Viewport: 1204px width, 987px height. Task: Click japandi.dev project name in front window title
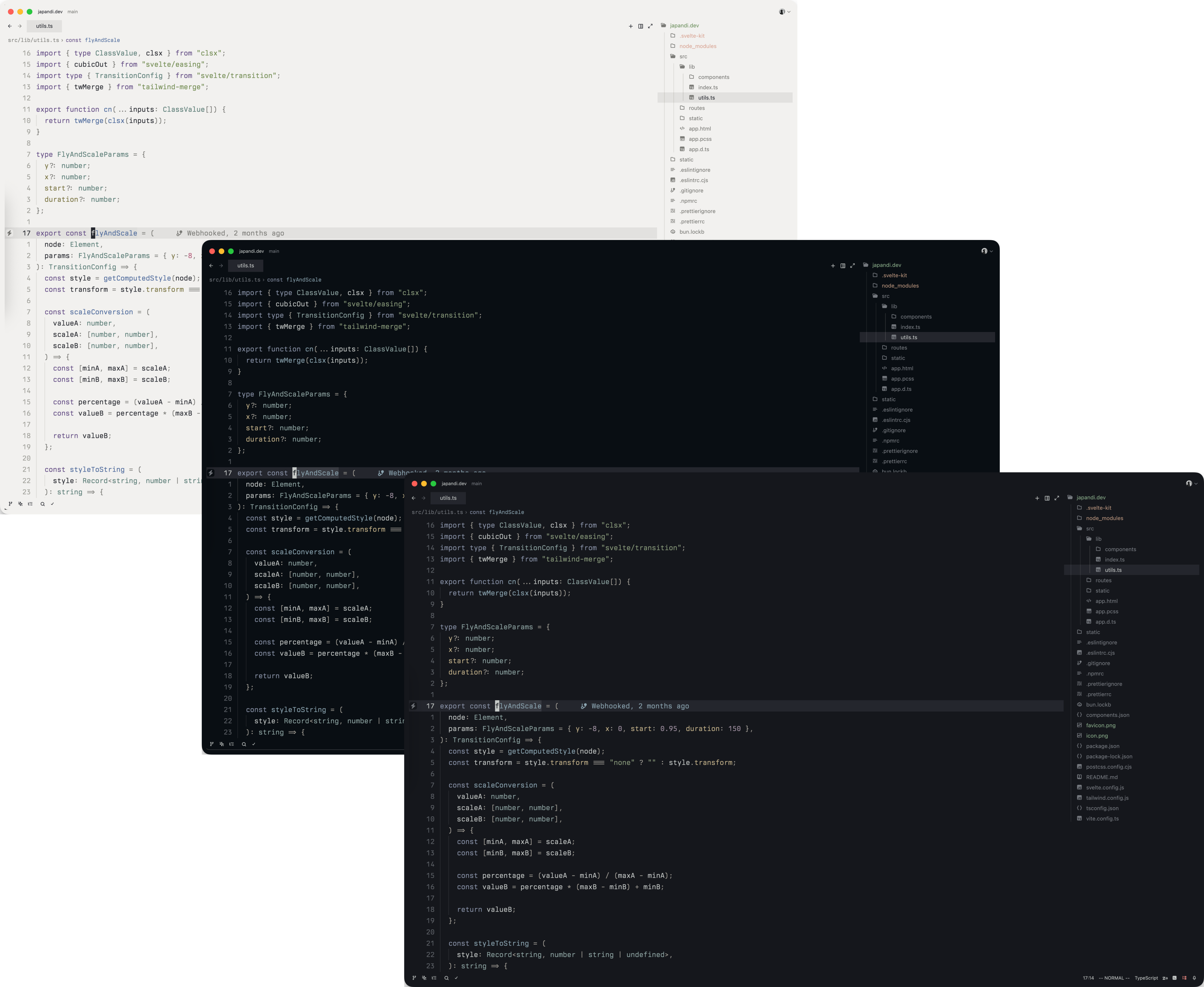(454, 484)
